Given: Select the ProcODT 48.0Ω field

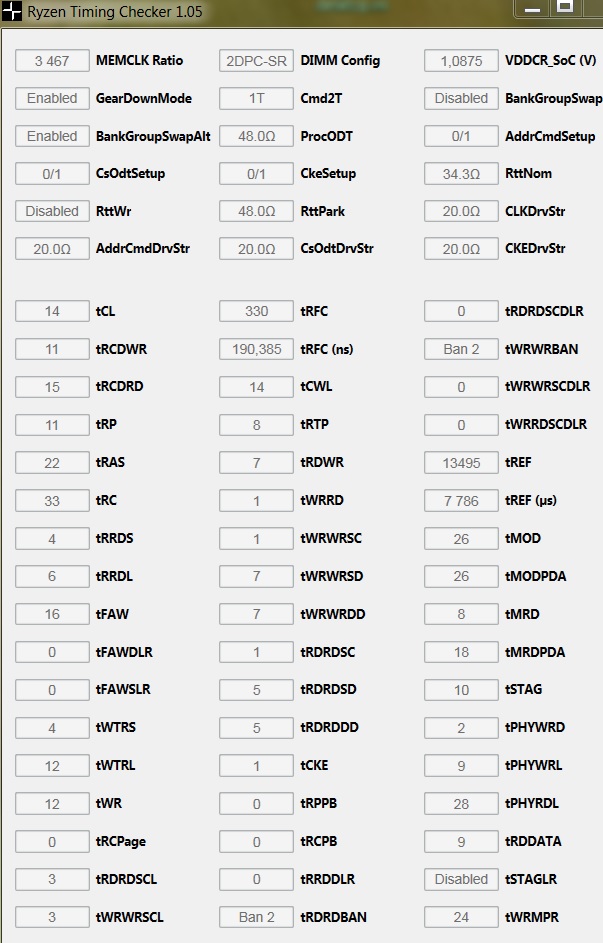Looking at the screenshot, I should 256,136.
